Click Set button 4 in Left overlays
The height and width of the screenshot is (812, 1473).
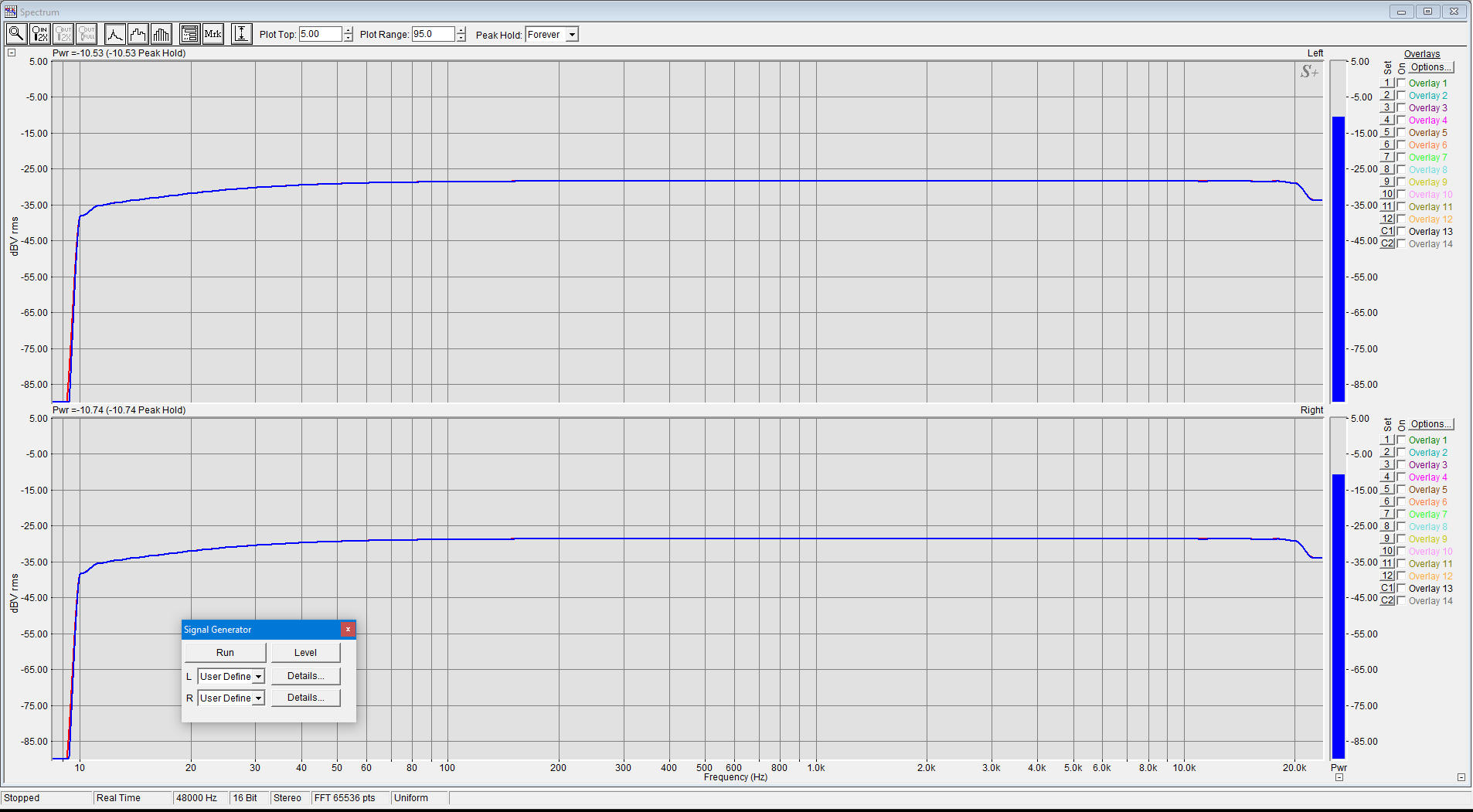1387,121
